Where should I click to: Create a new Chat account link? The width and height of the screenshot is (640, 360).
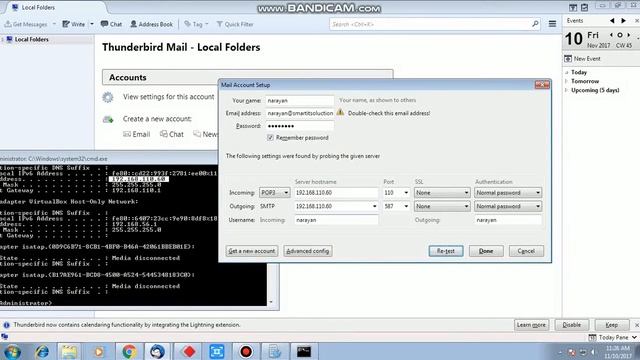point(172,134)
